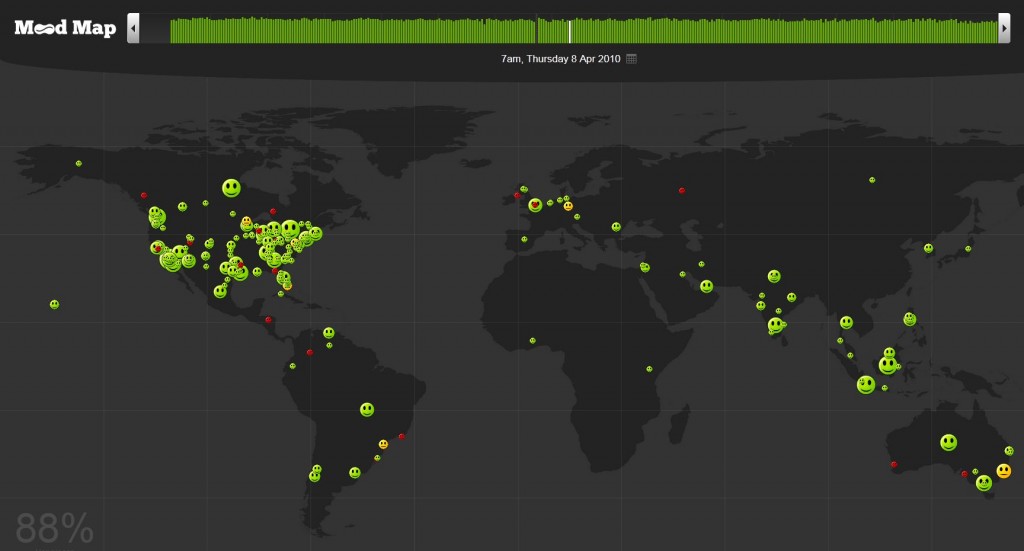Select the red dot in western Russia
The image size is (1024, 551).
(682, 191)
